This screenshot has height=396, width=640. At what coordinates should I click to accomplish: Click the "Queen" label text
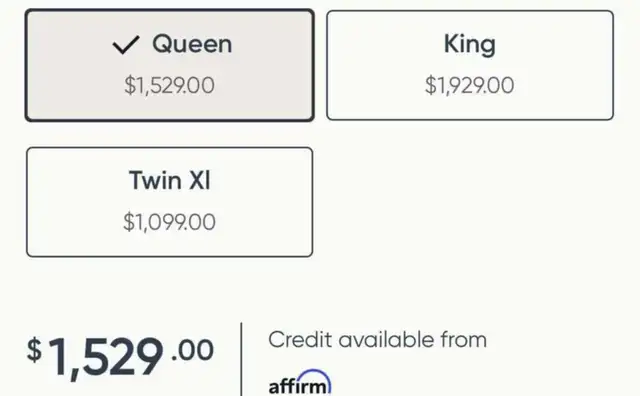pyautogui.click(x=192, y=44)
